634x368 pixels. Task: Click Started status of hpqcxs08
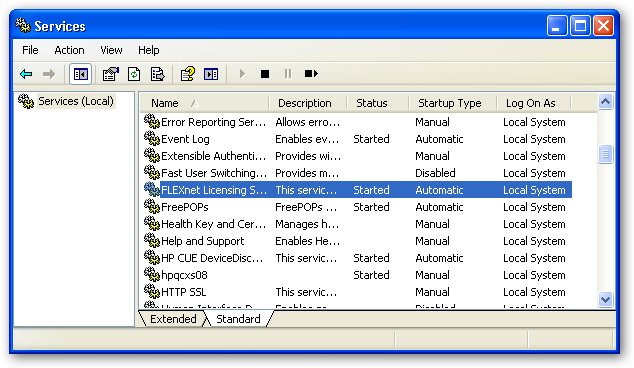coord(371,275)
